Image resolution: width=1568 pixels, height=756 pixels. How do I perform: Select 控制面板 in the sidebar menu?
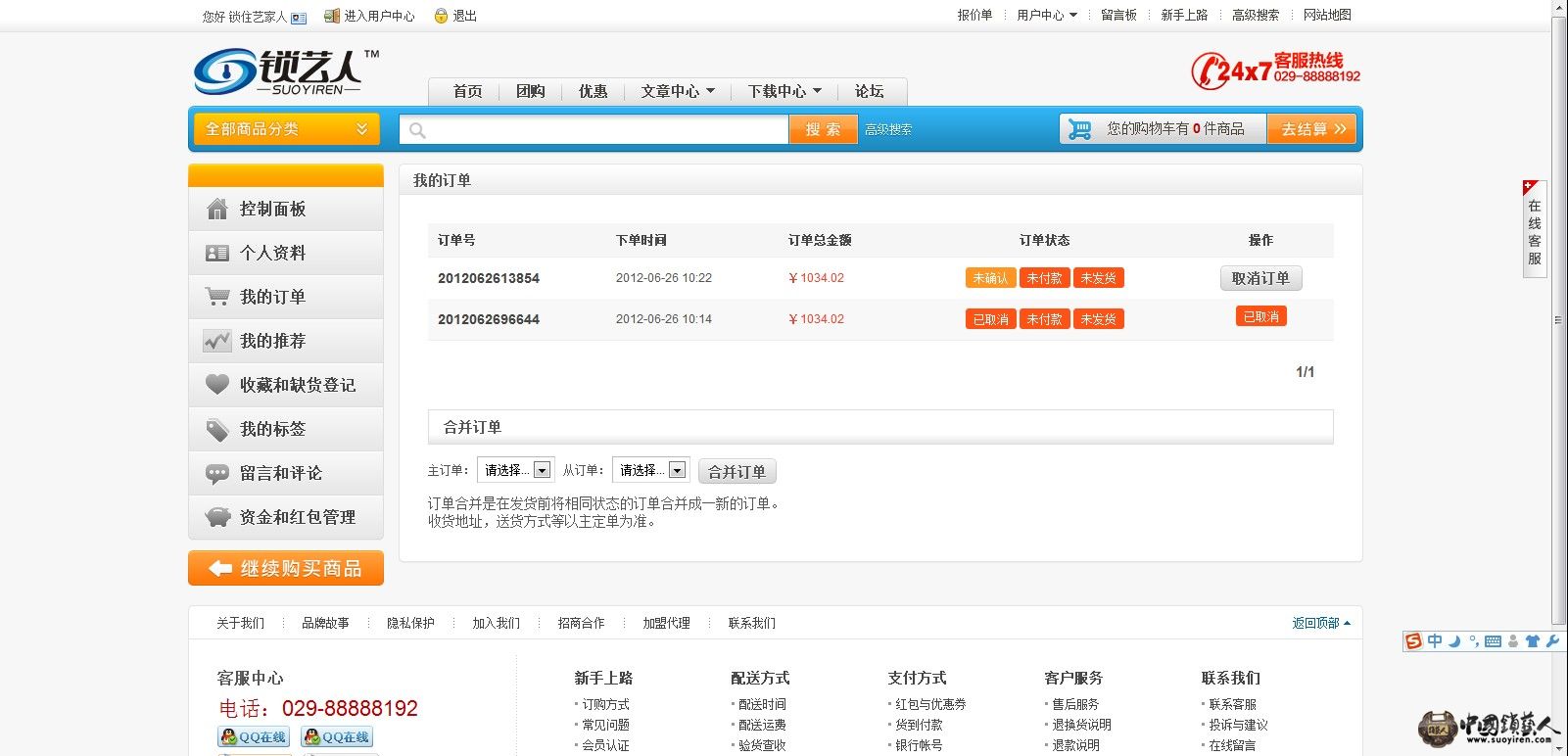286,209
